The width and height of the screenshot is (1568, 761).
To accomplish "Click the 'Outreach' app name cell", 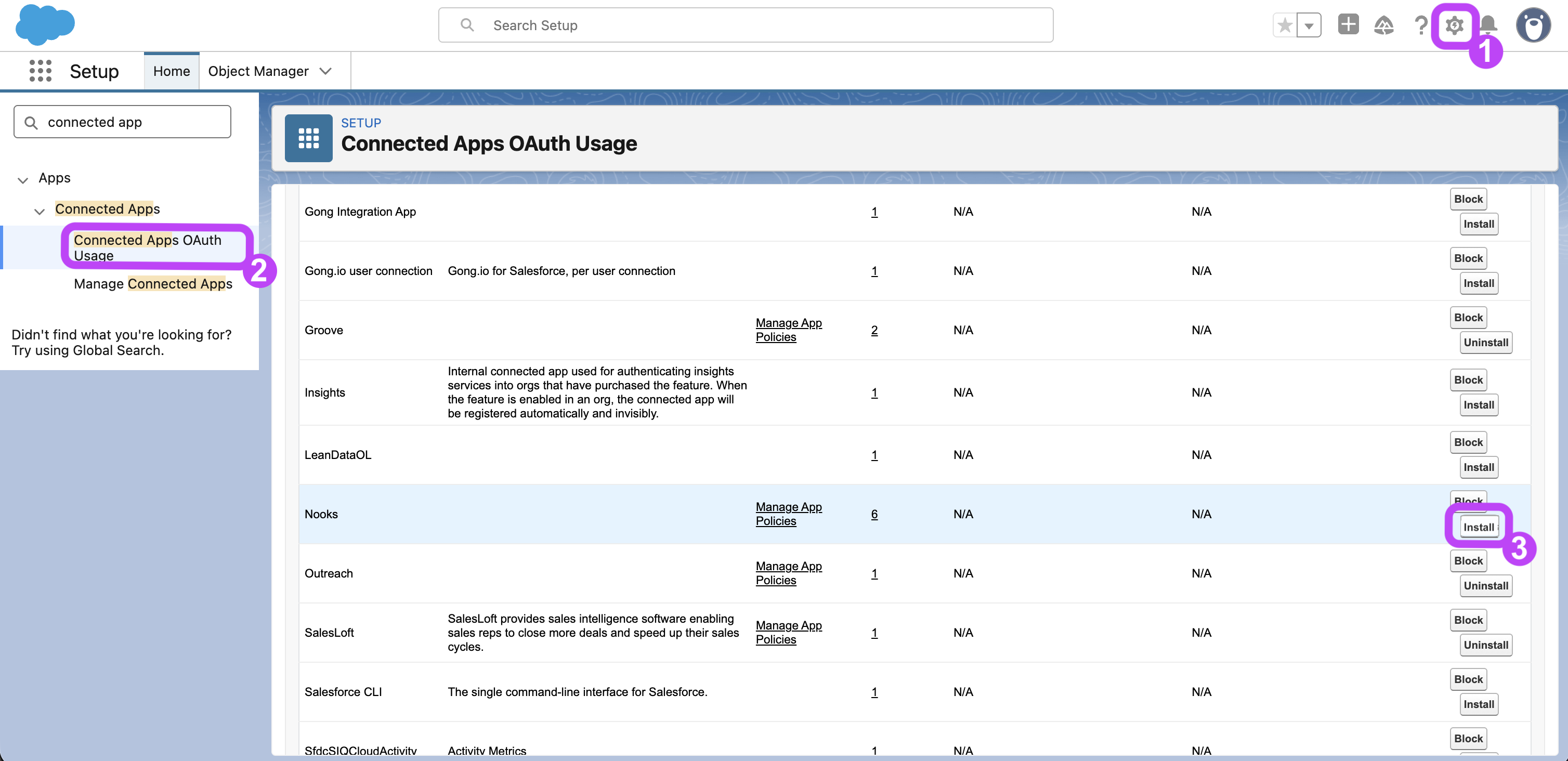I will [x=329, y=573].
